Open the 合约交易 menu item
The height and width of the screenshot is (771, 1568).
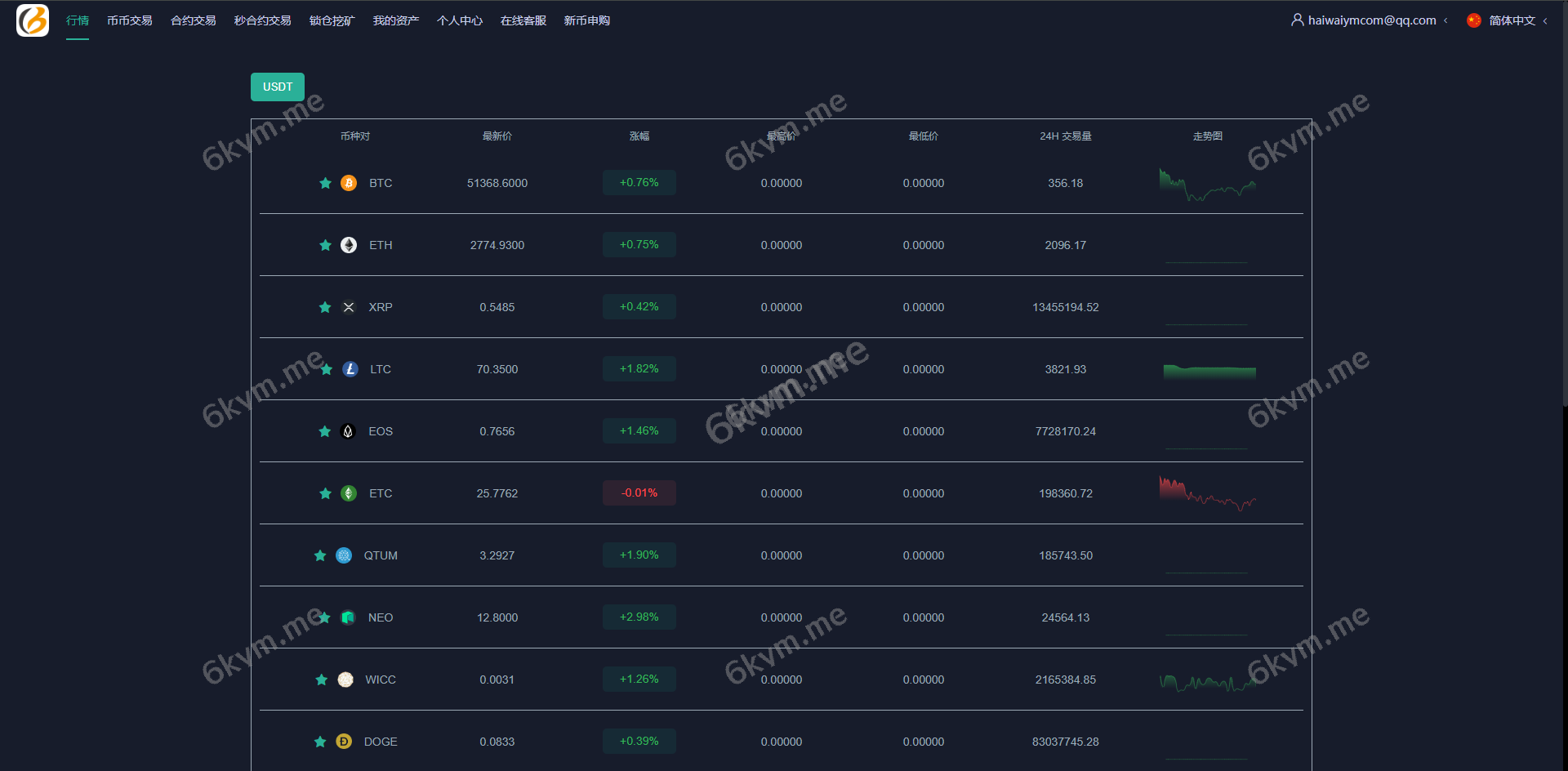pyautogui.click(x=194, y=20)
